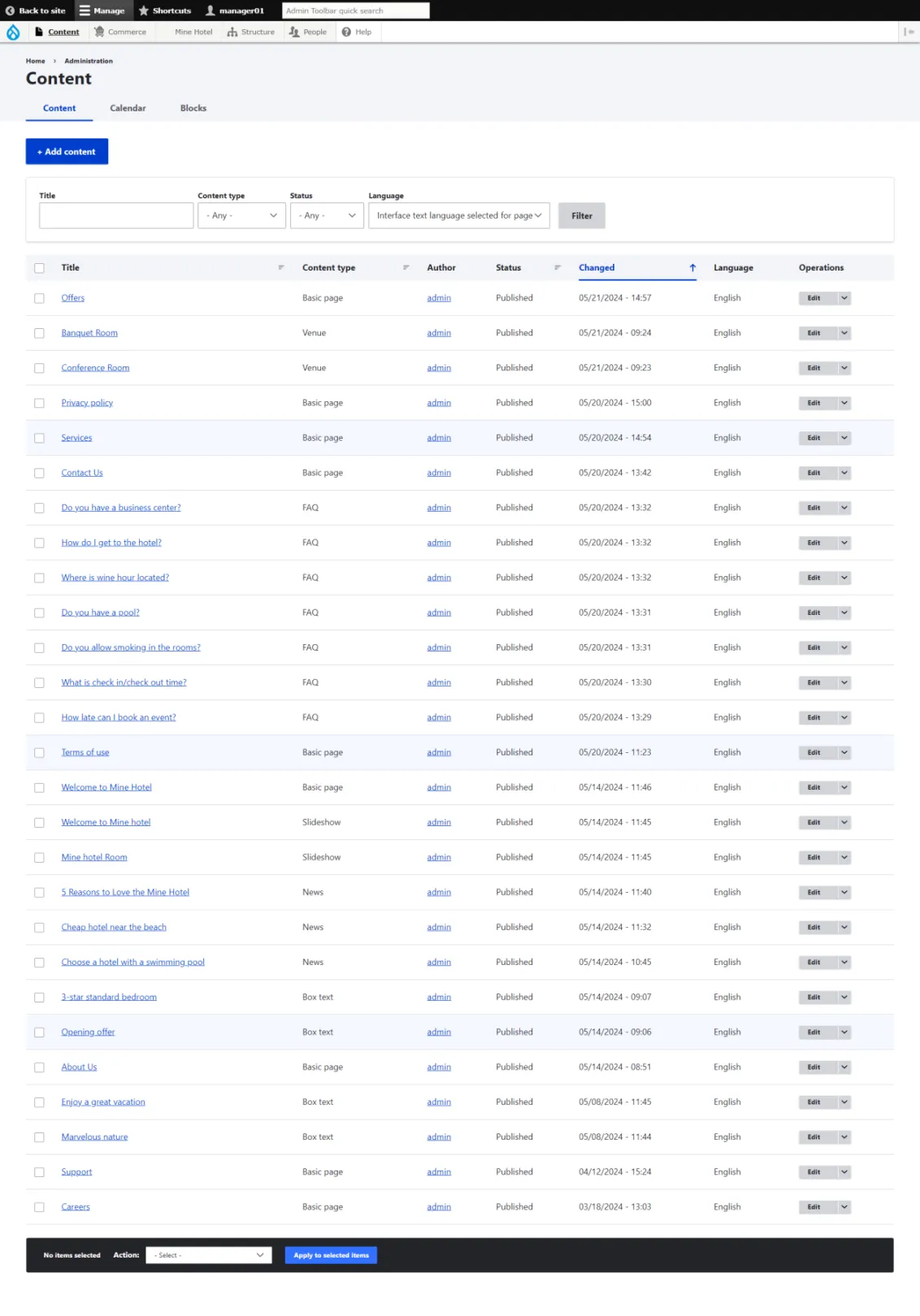The height and width of the screenshot is (1316, 920).
Task: Toggle Changed column sort arrow
Action: 692,267
